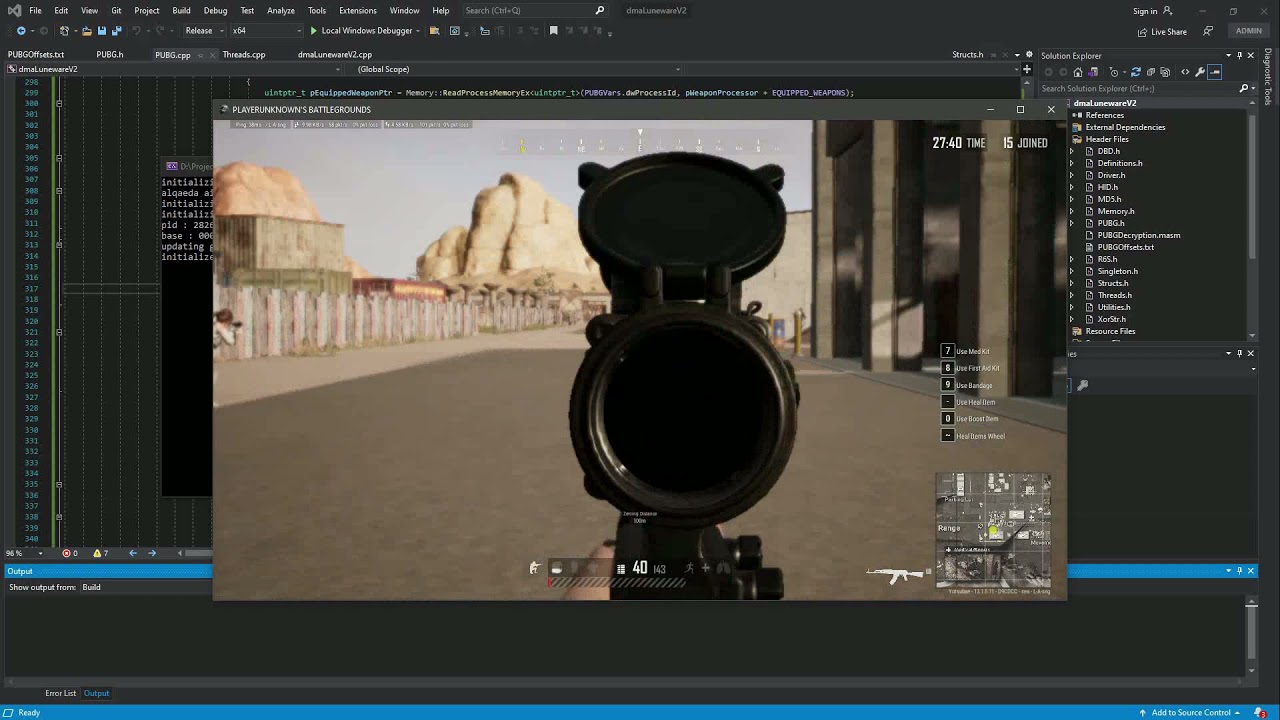Image resolution: width=1280 pixels, height=720 pixels.
Task: Select External Dependencies in Solution Explorer
Action: click(1125, 127)
